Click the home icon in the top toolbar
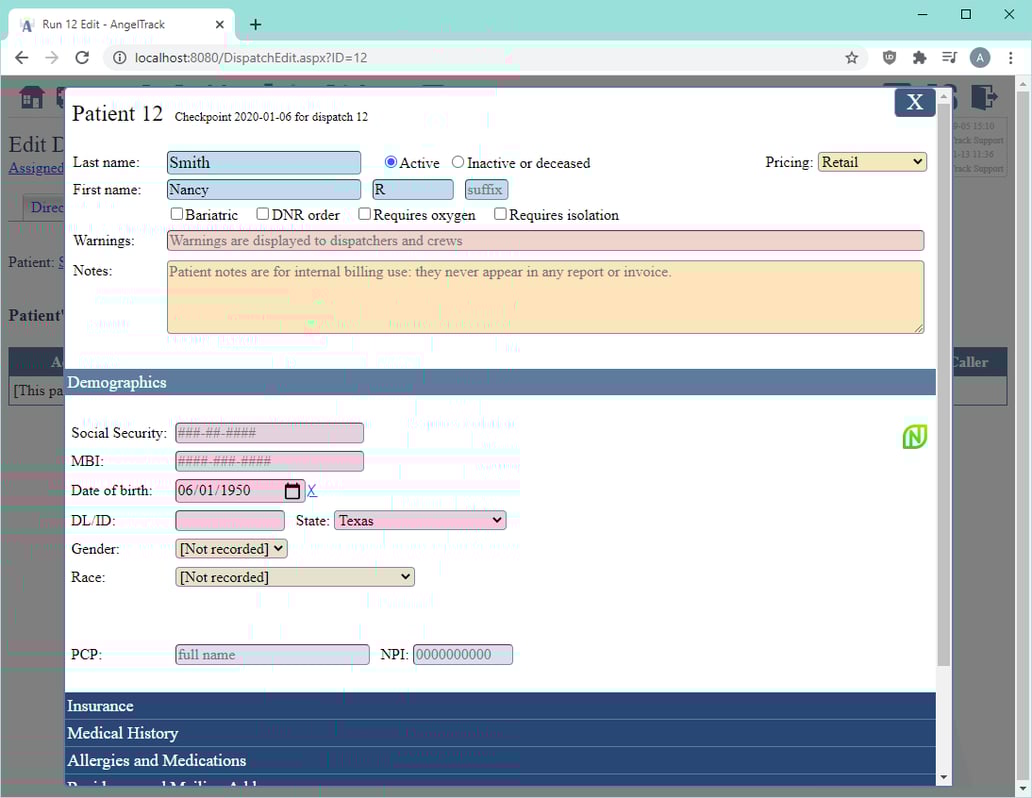Screen dimensions: 1032x798 point(30,97)
